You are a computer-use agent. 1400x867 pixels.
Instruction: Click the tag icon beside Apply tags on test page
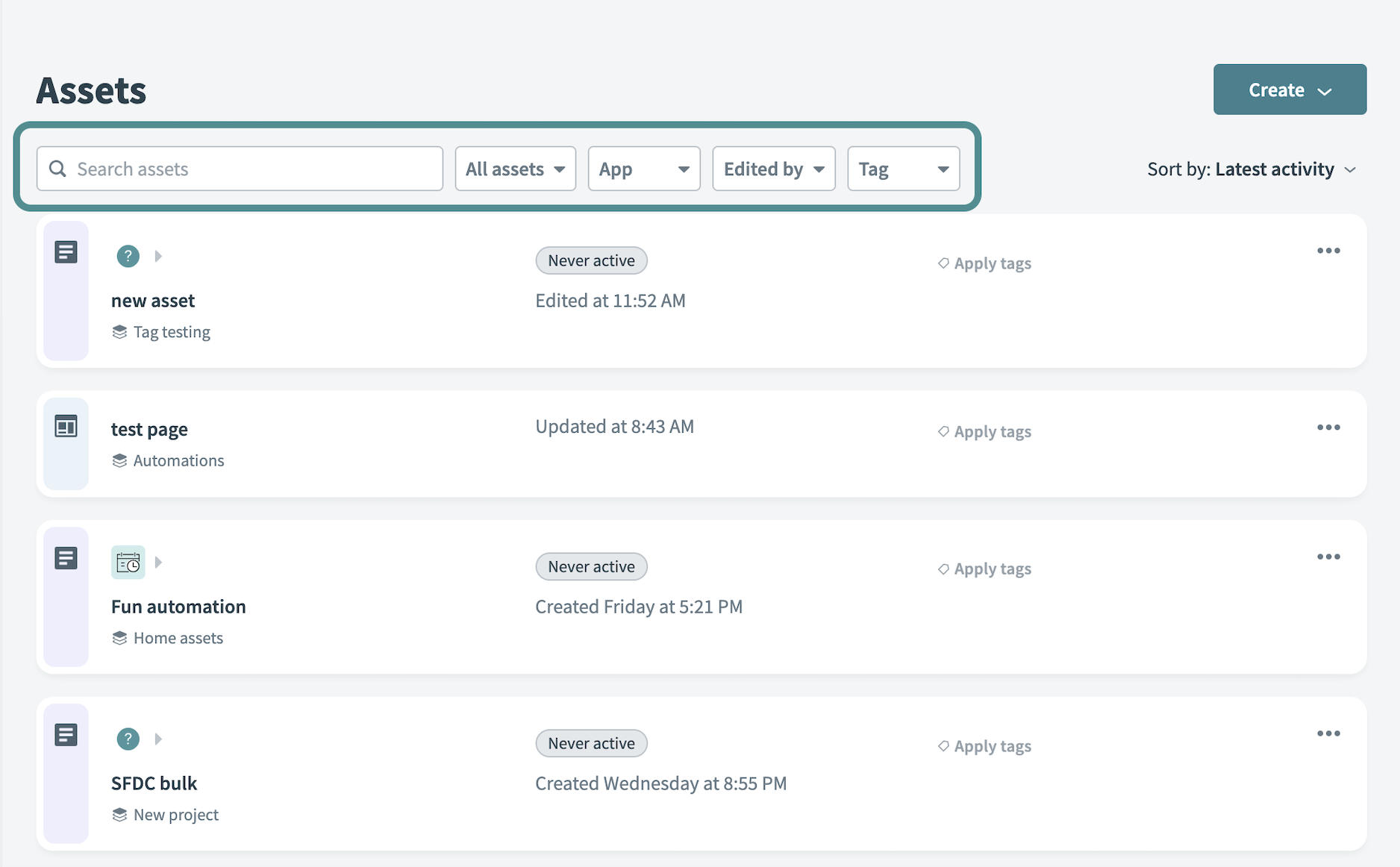(943, 431)
